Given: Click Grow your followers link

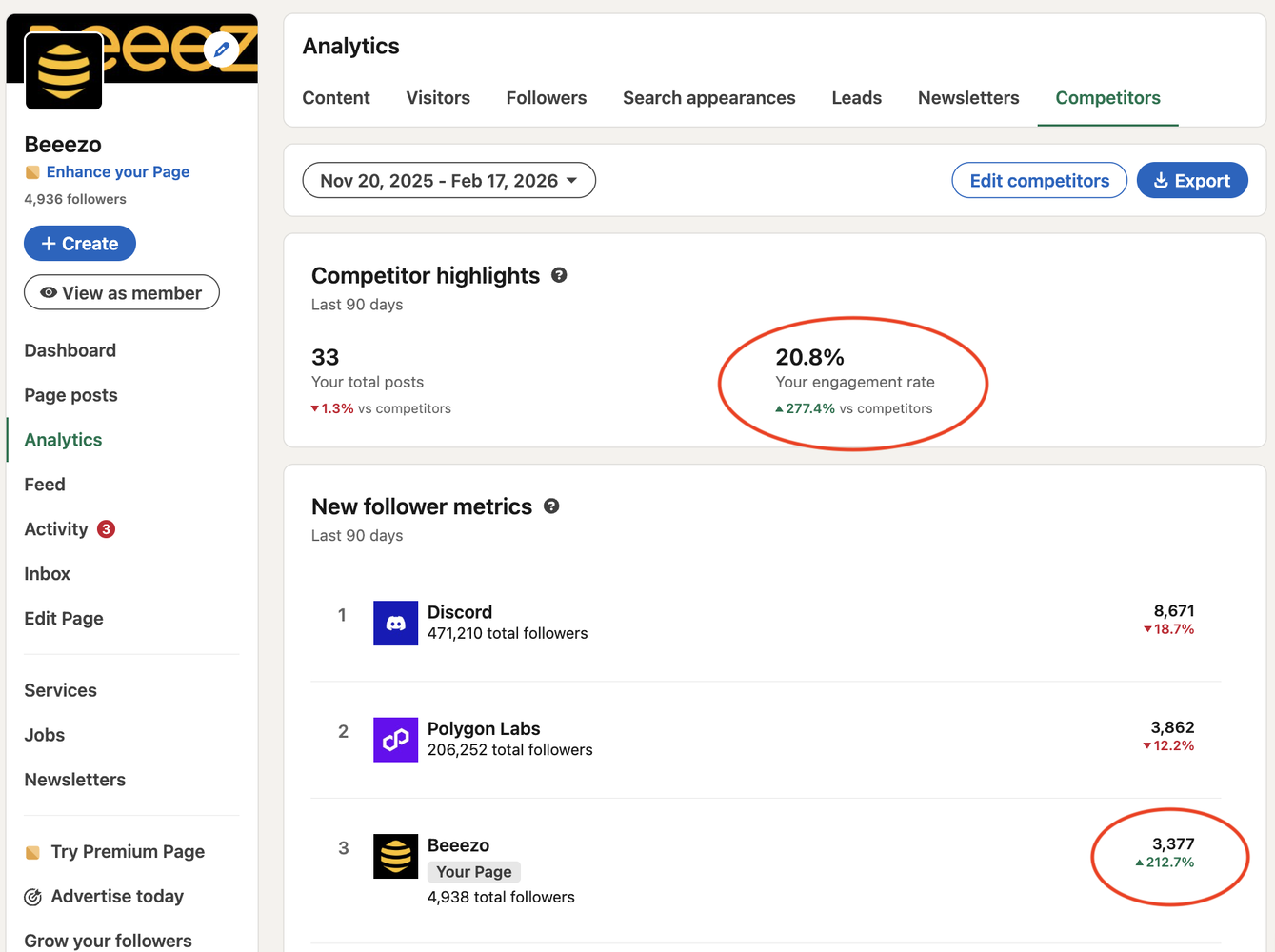Looking at the screenshot, I should coord(109,941).
